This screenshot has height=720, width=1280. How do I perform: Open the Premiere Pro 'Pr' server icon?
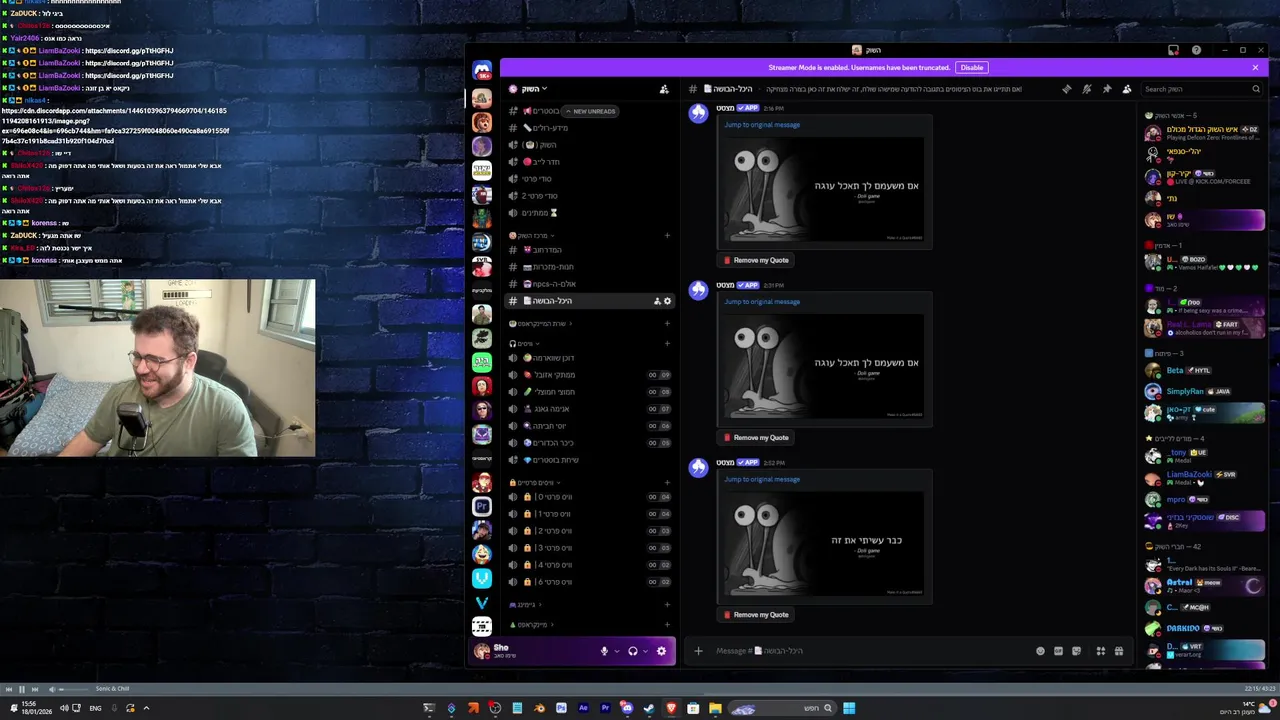(482, 506)
